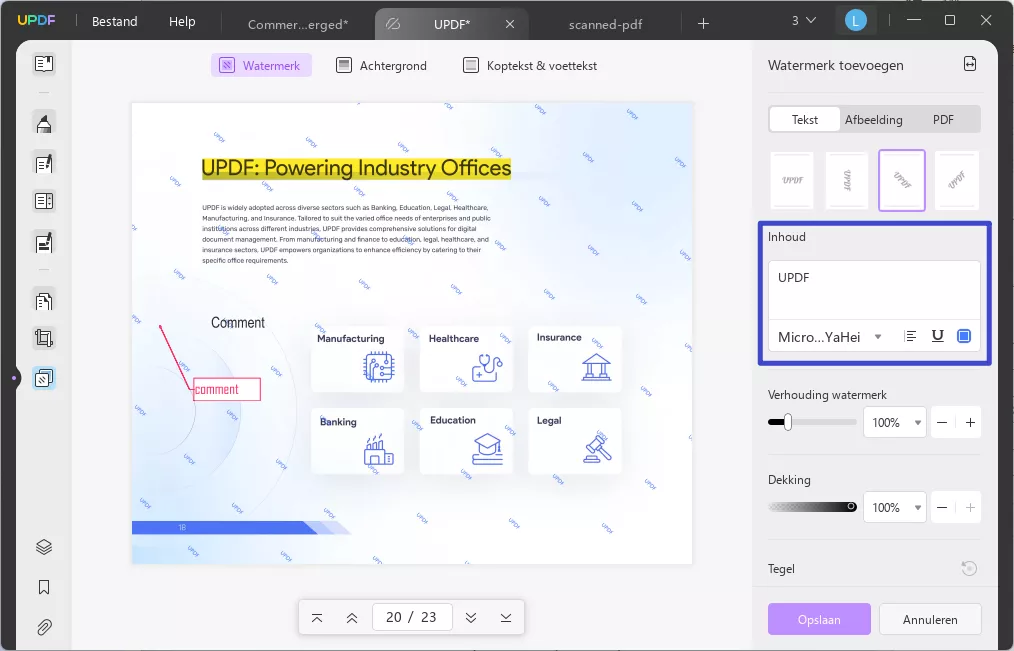Screen dimensions: 1014x651
Task: Choose the PDF watermark type
Action: (x=943, y=120)
